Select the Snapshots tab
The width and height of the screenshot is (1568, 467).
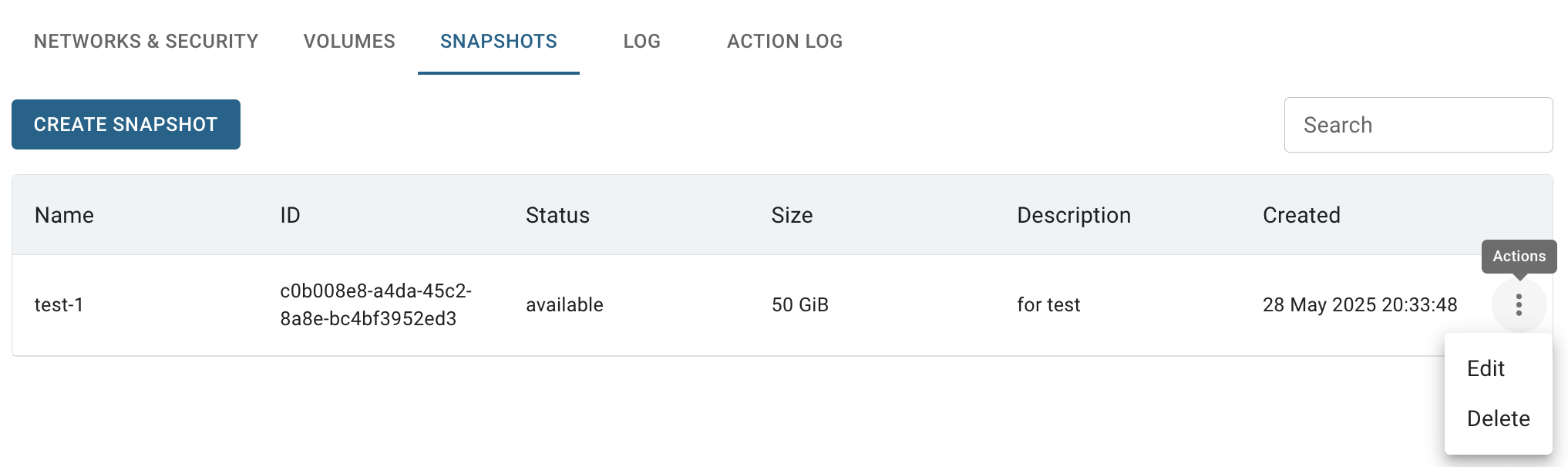pos(499,41)
